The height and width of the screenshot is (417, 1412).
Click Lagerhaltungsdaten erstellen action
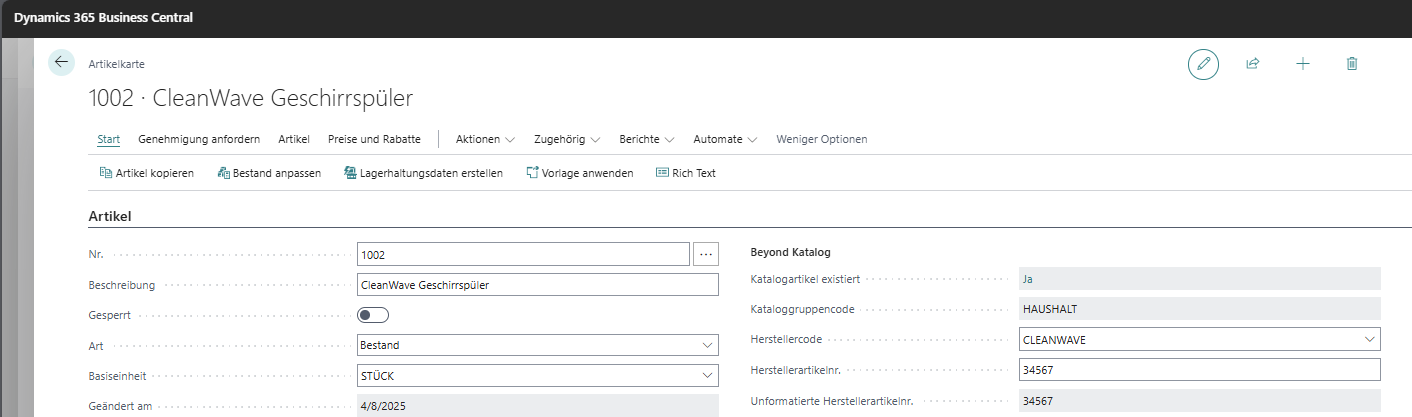423,173
